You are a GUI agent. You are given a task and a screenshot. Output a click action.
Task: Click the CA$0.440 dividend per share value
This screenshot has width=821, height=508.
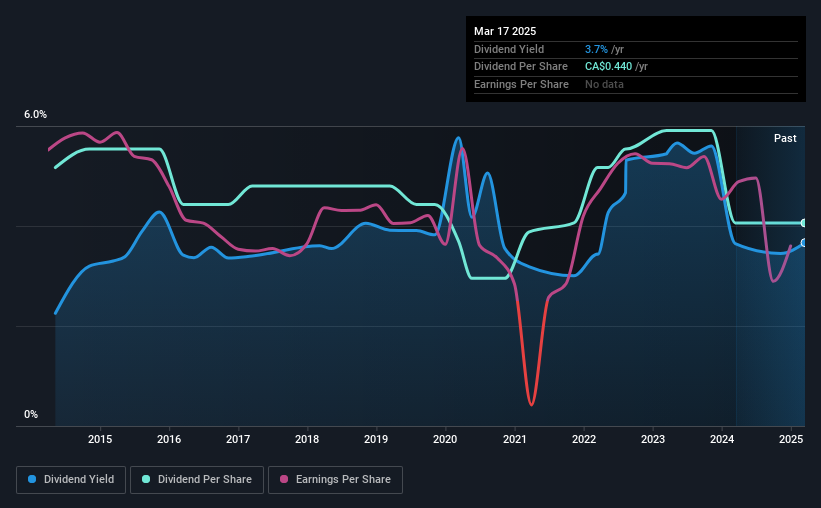[x=608, y=67]
